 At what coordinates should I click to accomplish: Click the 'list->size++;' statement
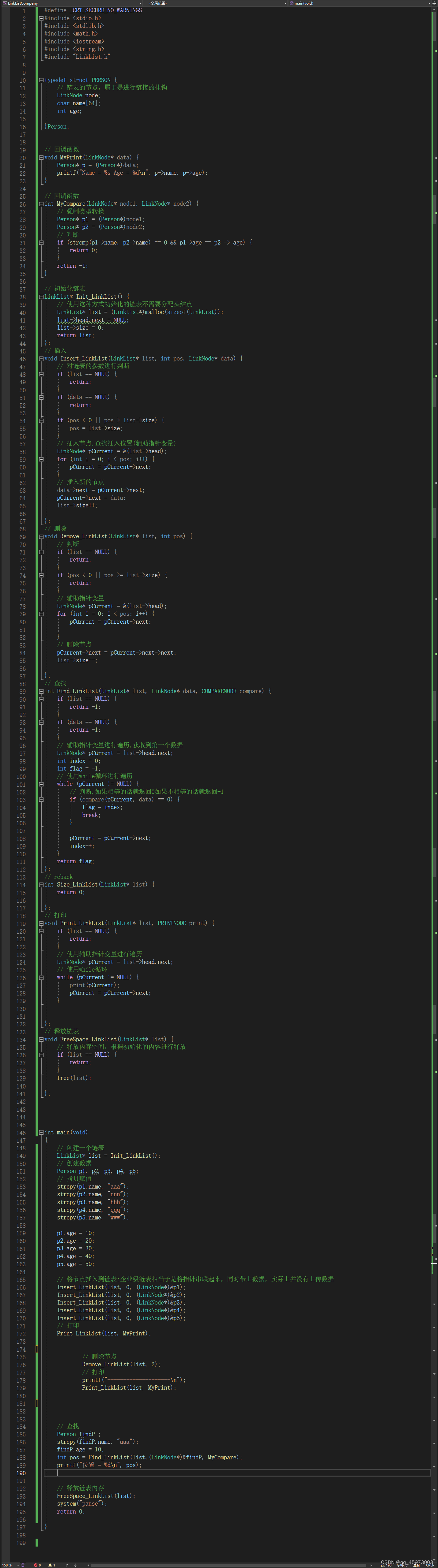point(77,505)
